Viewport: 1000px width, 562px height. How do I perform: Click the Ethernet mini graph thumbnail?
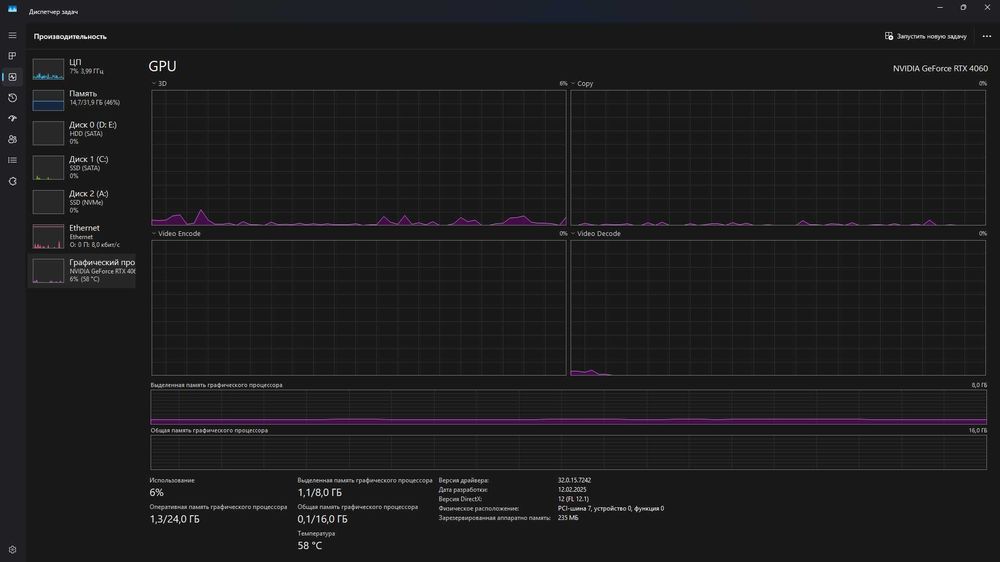tap(48, 237)
